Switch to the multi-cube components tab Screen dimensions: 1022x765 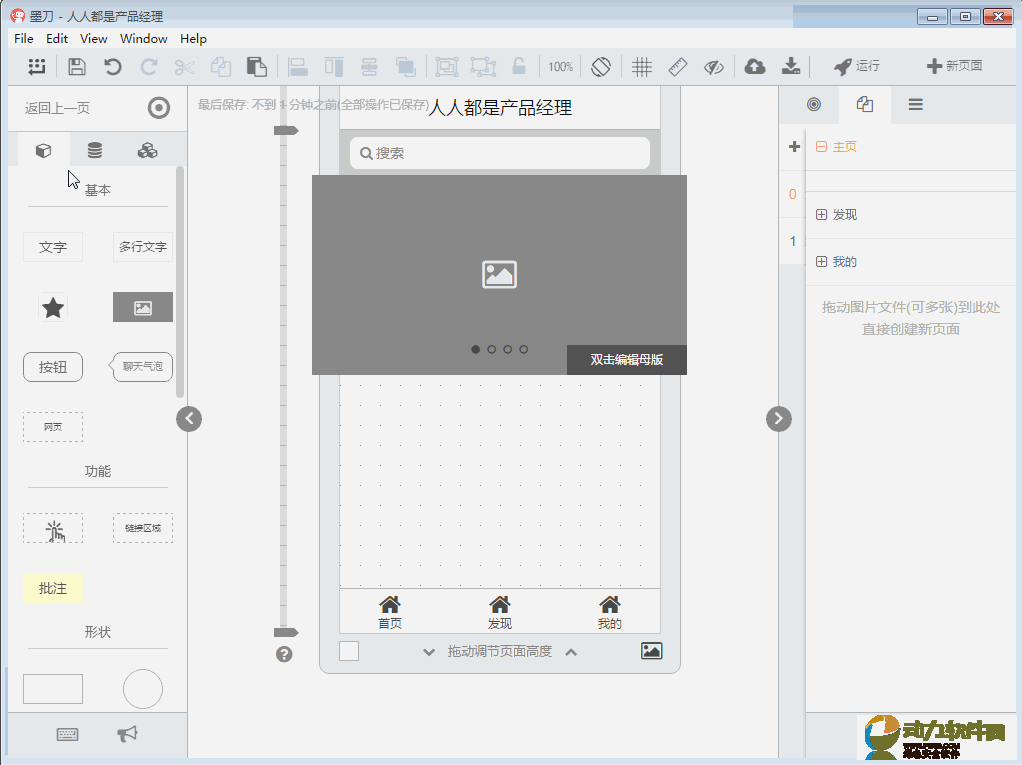click(147, 151)
